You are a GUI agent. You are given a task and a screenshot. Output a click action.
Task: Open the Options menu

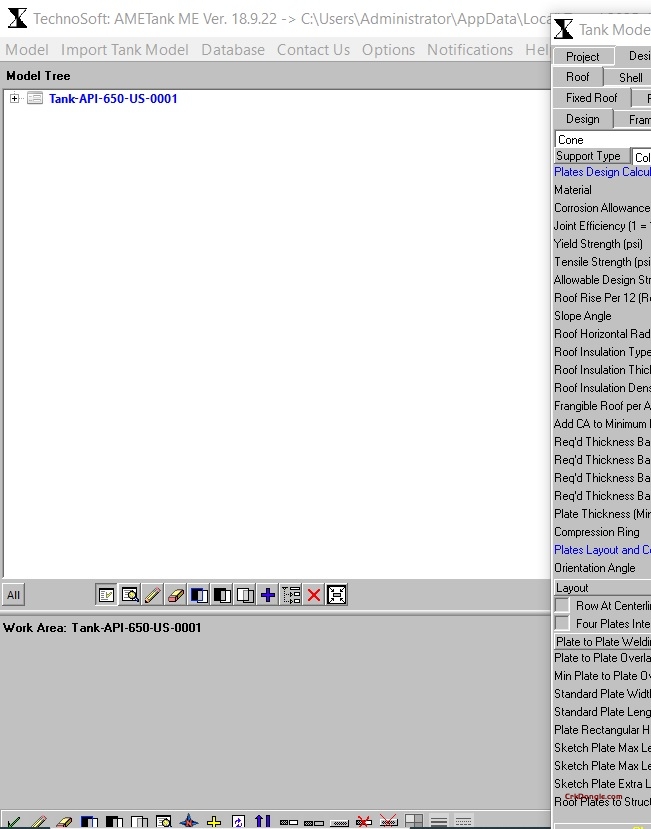(389, 50)
